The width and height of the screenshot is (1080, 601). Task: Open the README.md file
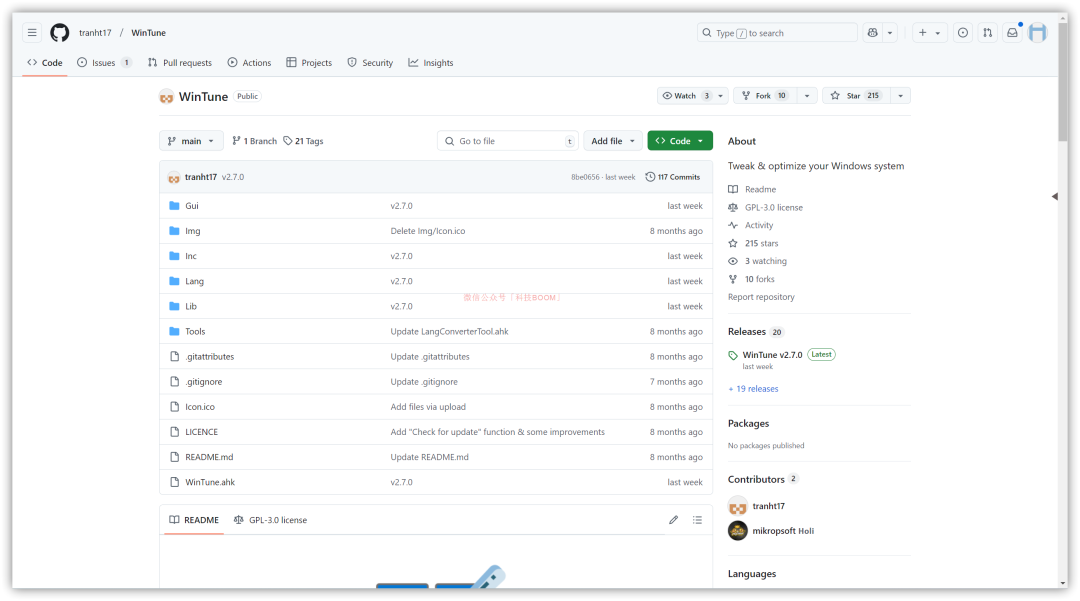pos(209,457)
